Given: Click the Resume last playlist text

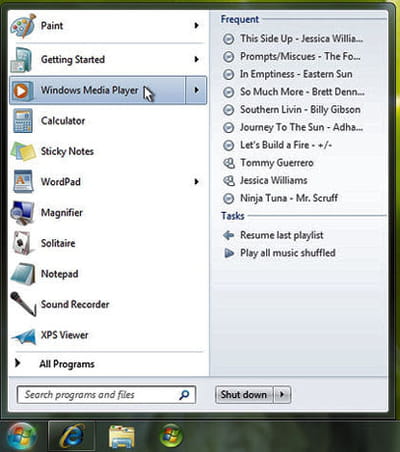Looking at the screenshot, I should (x=282, y=235).
